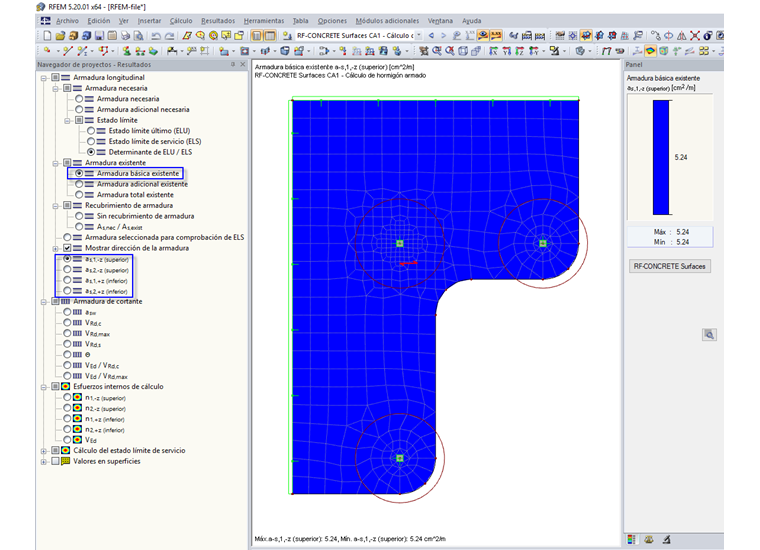This screenshot has width=760, height=550.
Task: Collapse Recubrimiento de armadura node
Action: point(55,205)
